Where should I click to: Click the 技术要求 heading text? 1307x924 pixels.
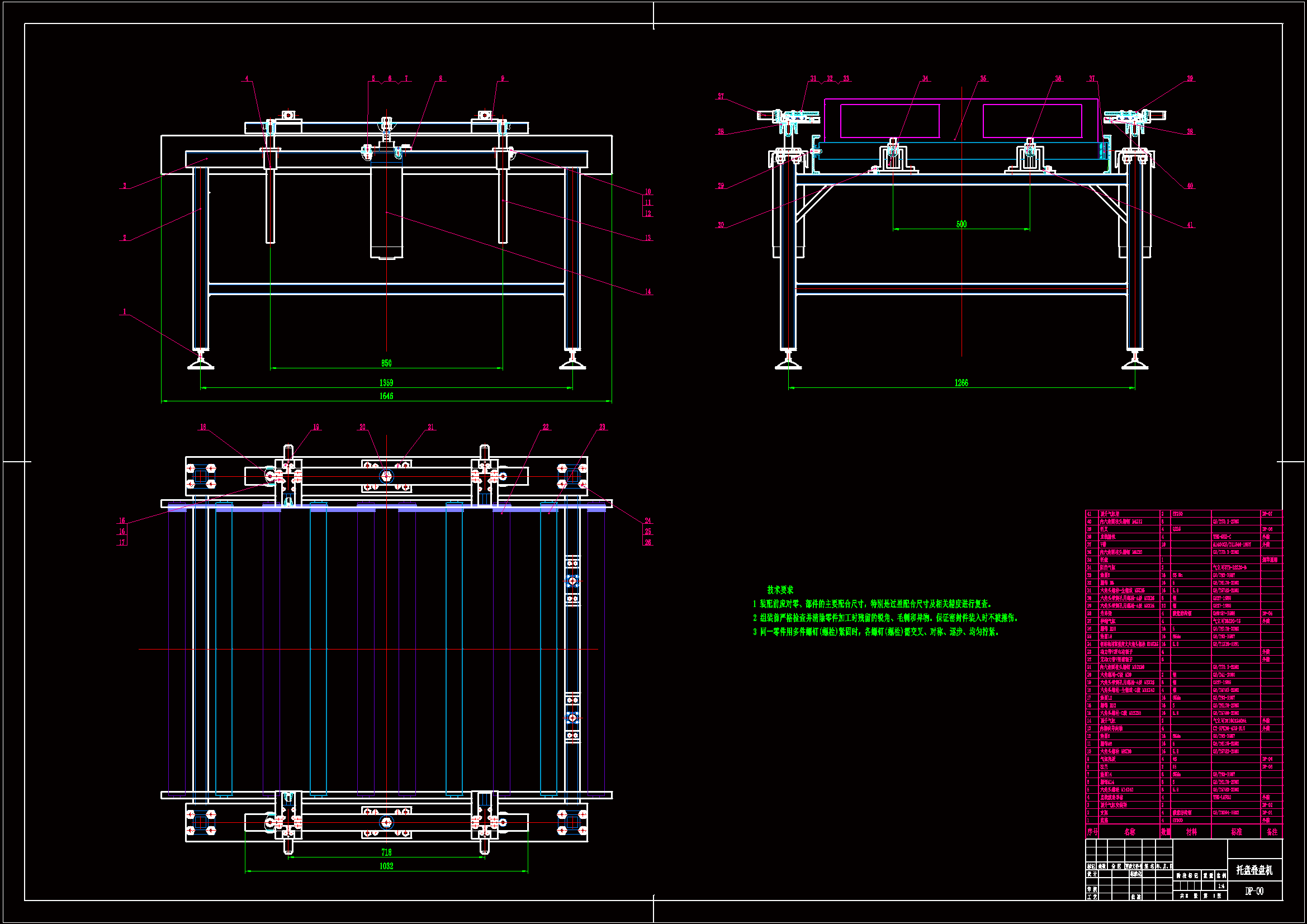(779, 590)
